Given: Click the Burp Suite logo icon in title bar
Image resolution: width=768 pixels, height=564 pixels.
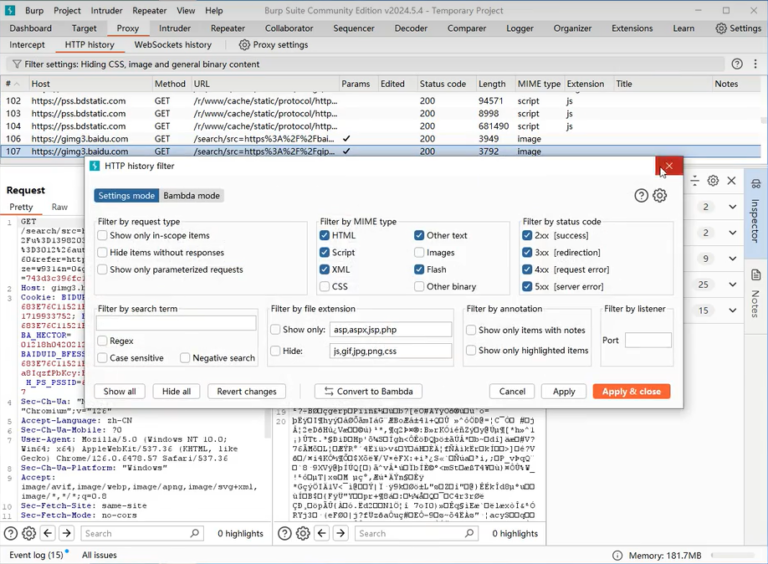Looking at the screenshot, I should pos(10,10).
